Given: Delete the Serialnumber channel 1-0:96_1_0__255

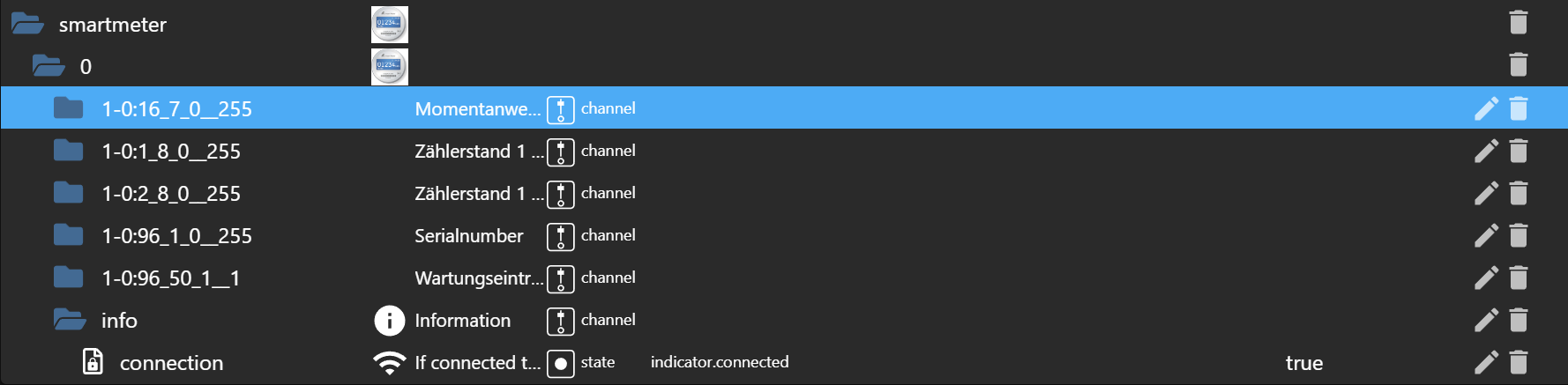Looking at the screenshot, I should 1518,235.
